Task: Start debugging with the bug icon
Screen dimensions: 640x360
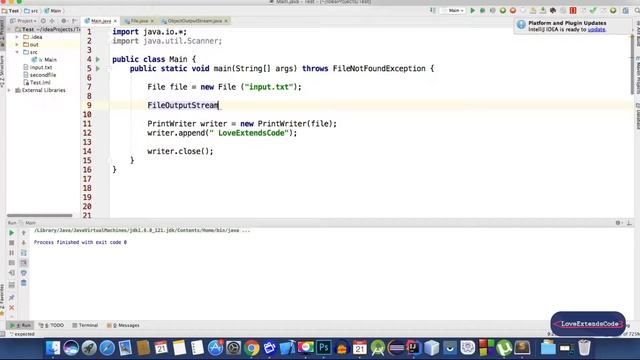Action: pyautogui.click(x=482, y=11)
